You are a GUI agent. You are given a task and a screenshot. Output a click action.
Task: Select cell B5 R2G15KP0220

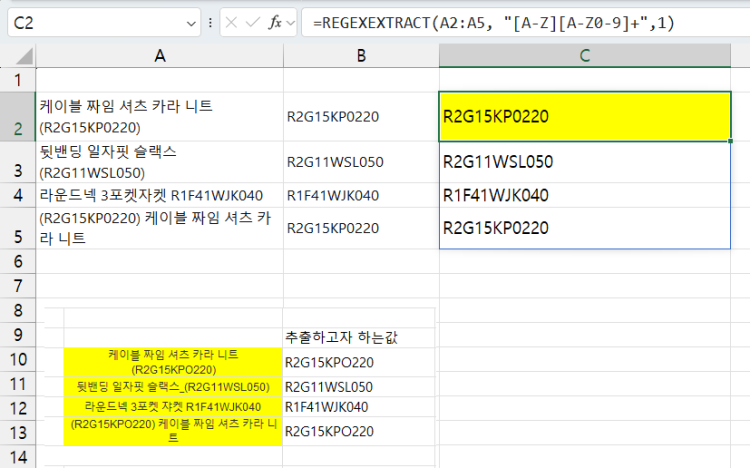point(361,228)
